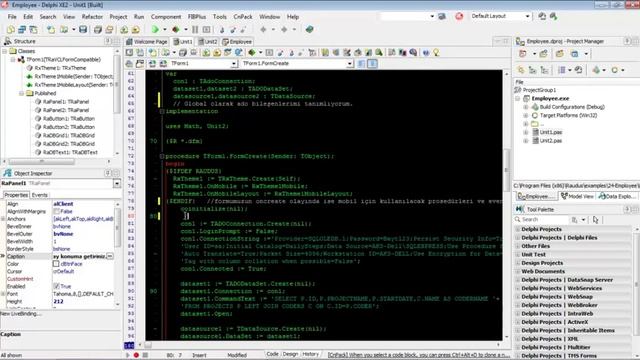Click the Color clBtnFace swatch box

click(56, 264)
